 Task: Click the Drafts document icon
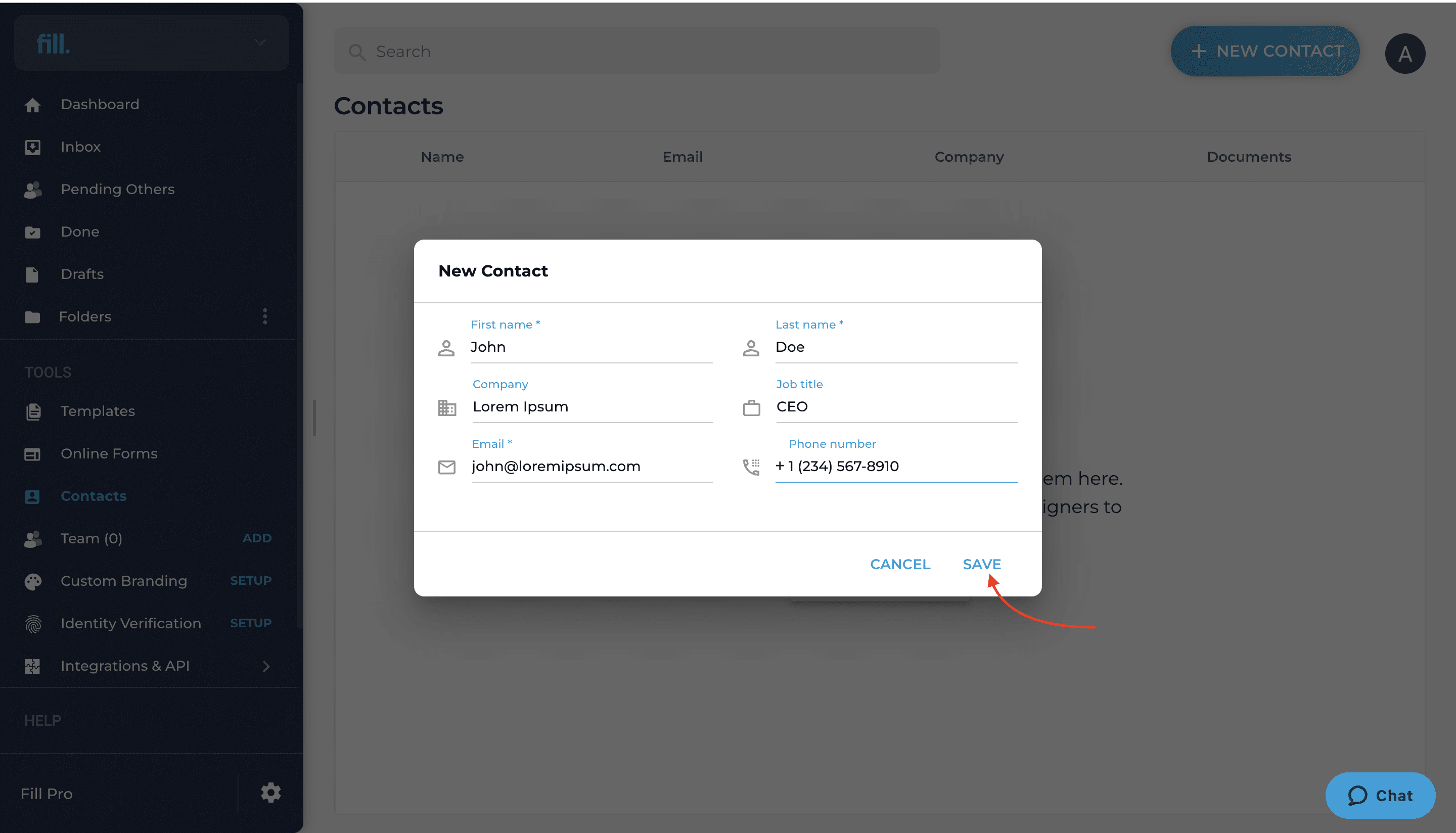click(x=33, y=274)
